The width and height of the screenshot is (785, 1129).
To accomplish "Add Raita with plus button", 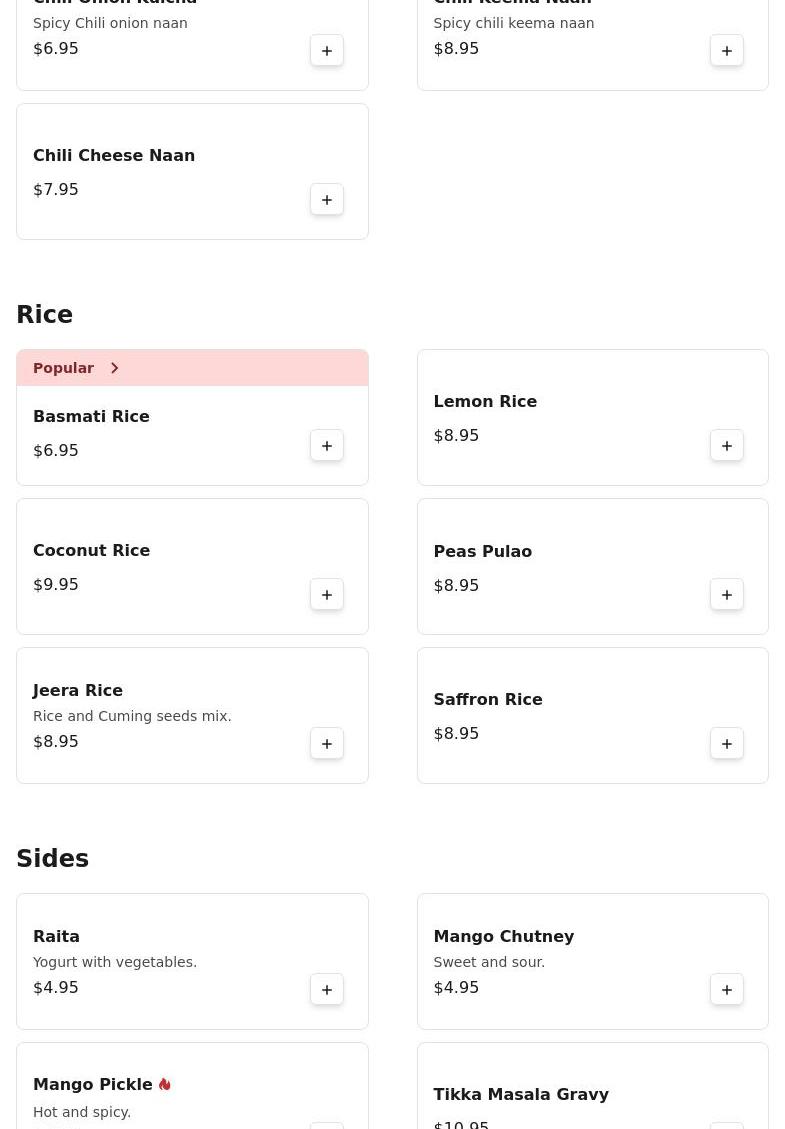I will tap(327, 990).
